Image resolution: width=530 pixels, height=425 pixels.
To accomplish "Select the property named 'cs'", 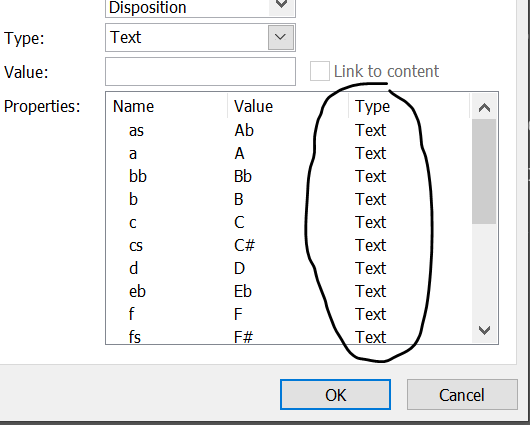I will [136, 246].
